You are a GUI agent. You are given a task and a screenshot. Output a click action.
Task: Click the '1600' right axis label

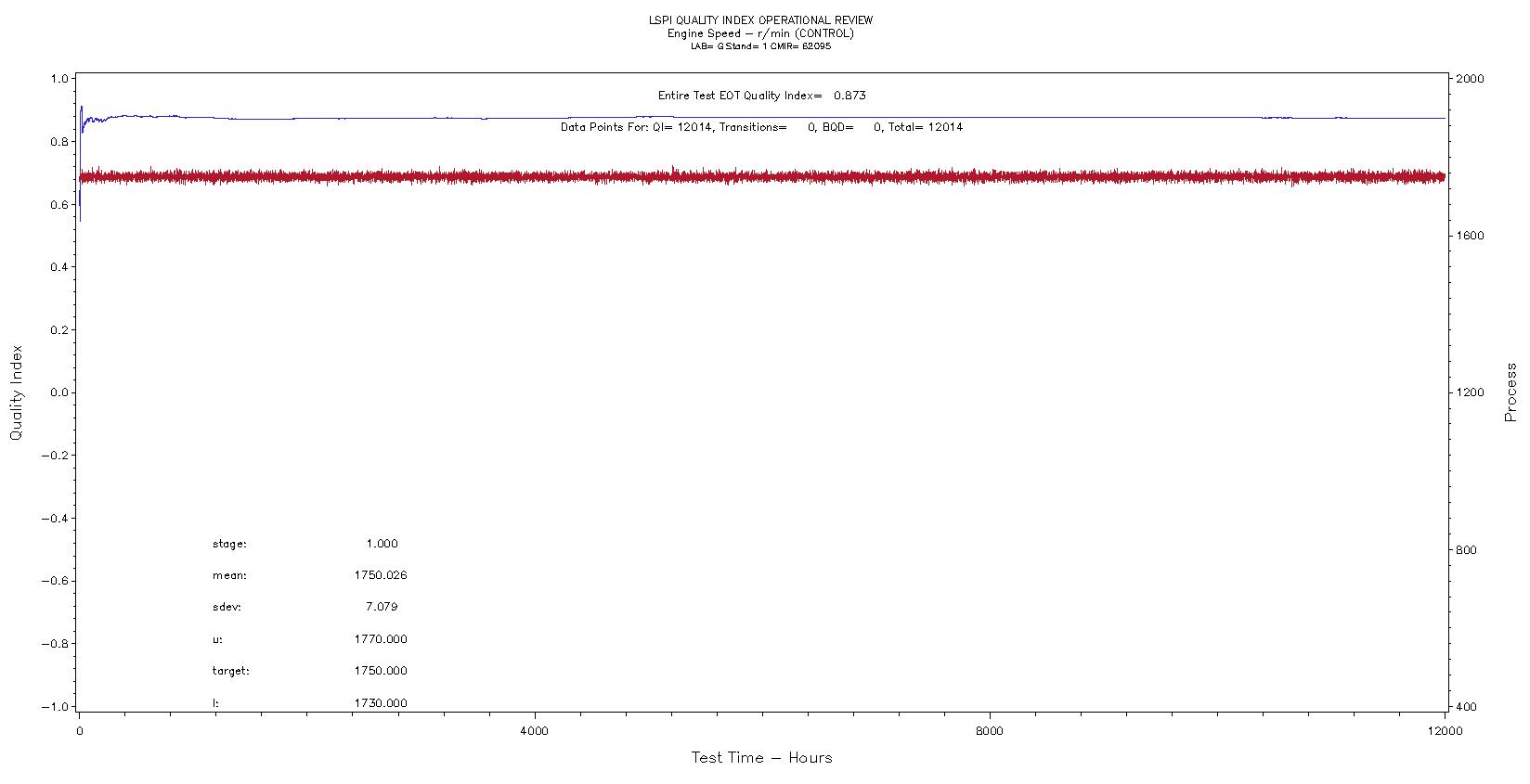tap(1471, 236)
